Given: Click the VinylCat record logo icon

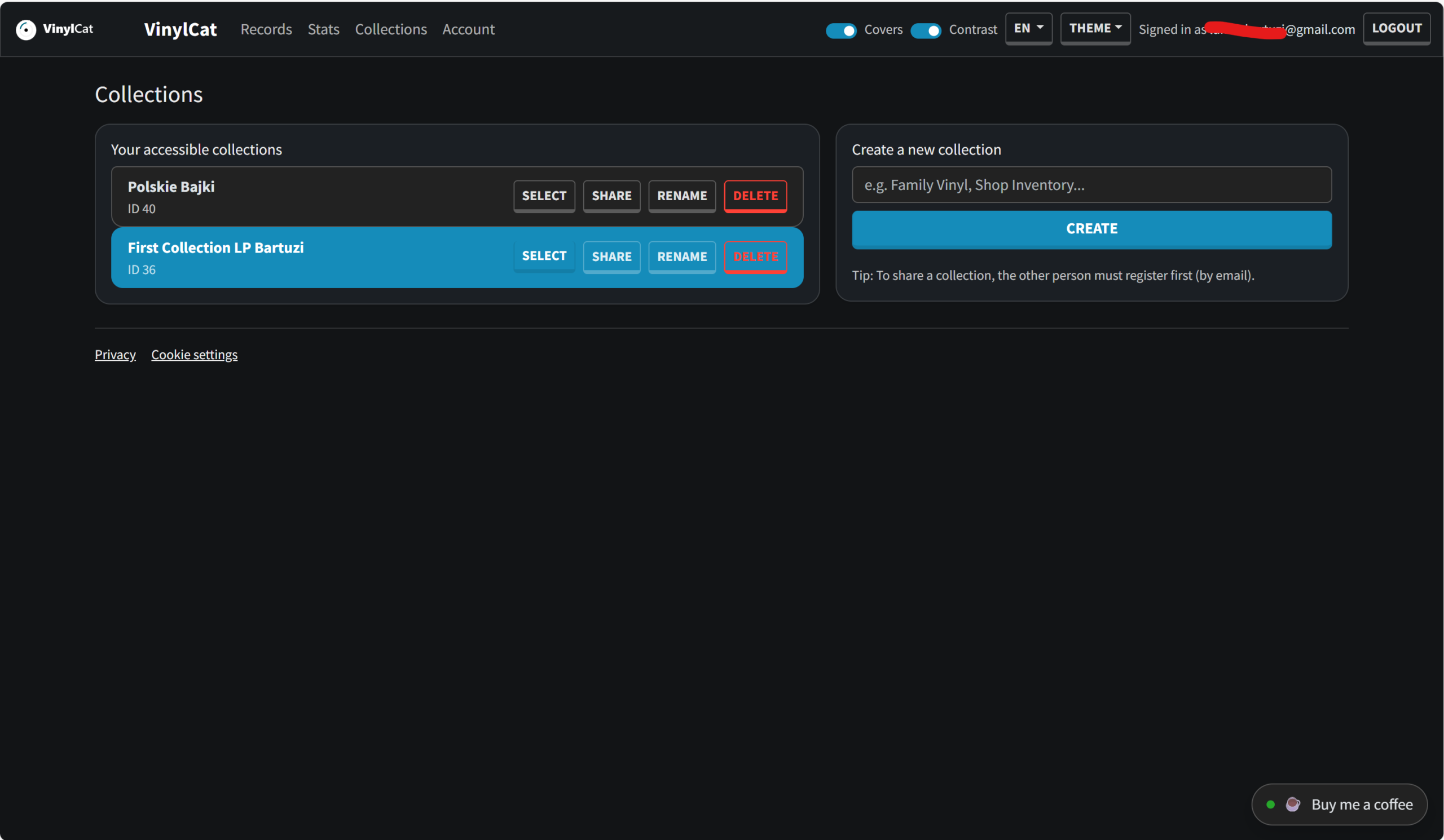Looking at the screenshot, I should point(26,29).
